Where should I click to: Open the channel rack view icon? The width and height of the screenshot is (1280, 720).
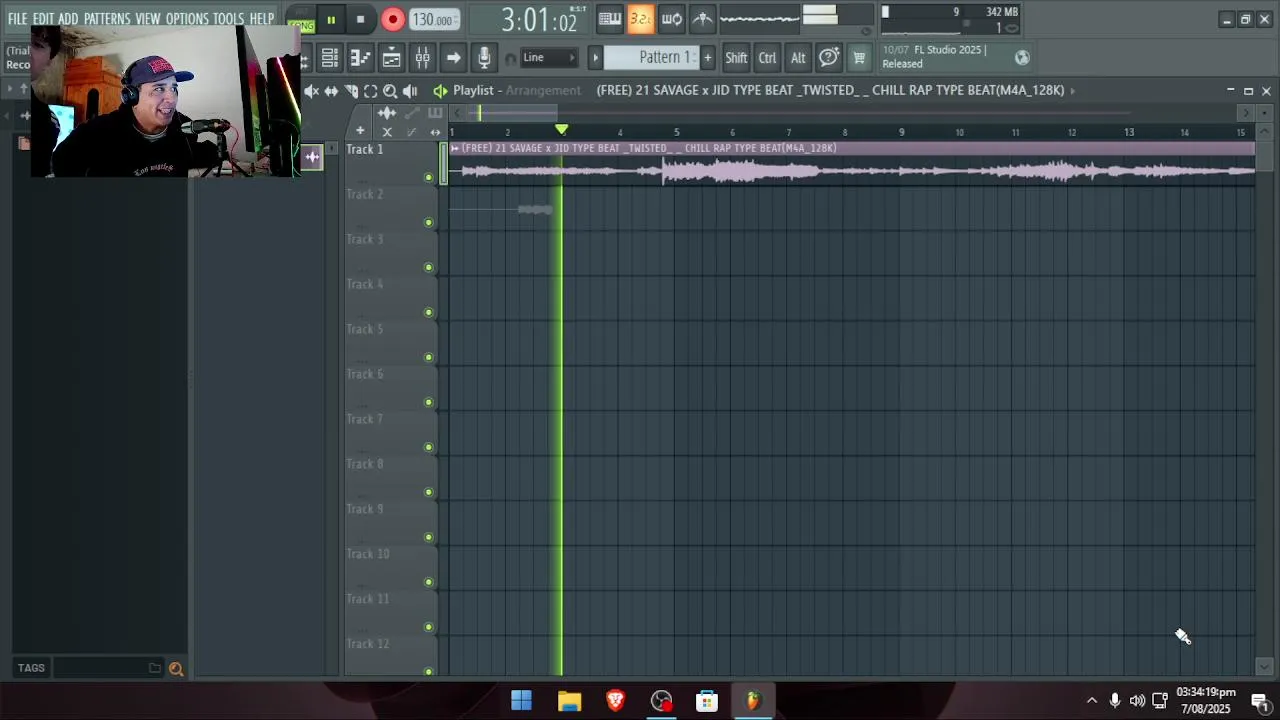coord(391,58)
